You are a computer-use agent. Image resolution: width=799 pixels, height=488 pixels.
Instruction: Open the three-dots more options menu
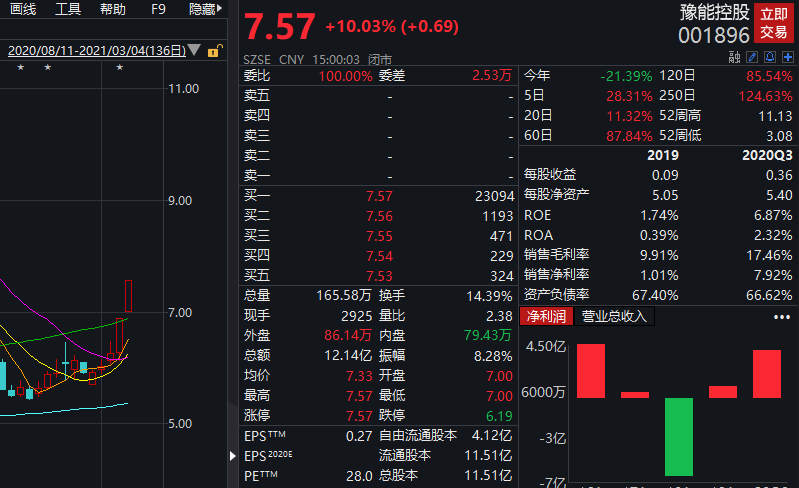pos(781,317)
